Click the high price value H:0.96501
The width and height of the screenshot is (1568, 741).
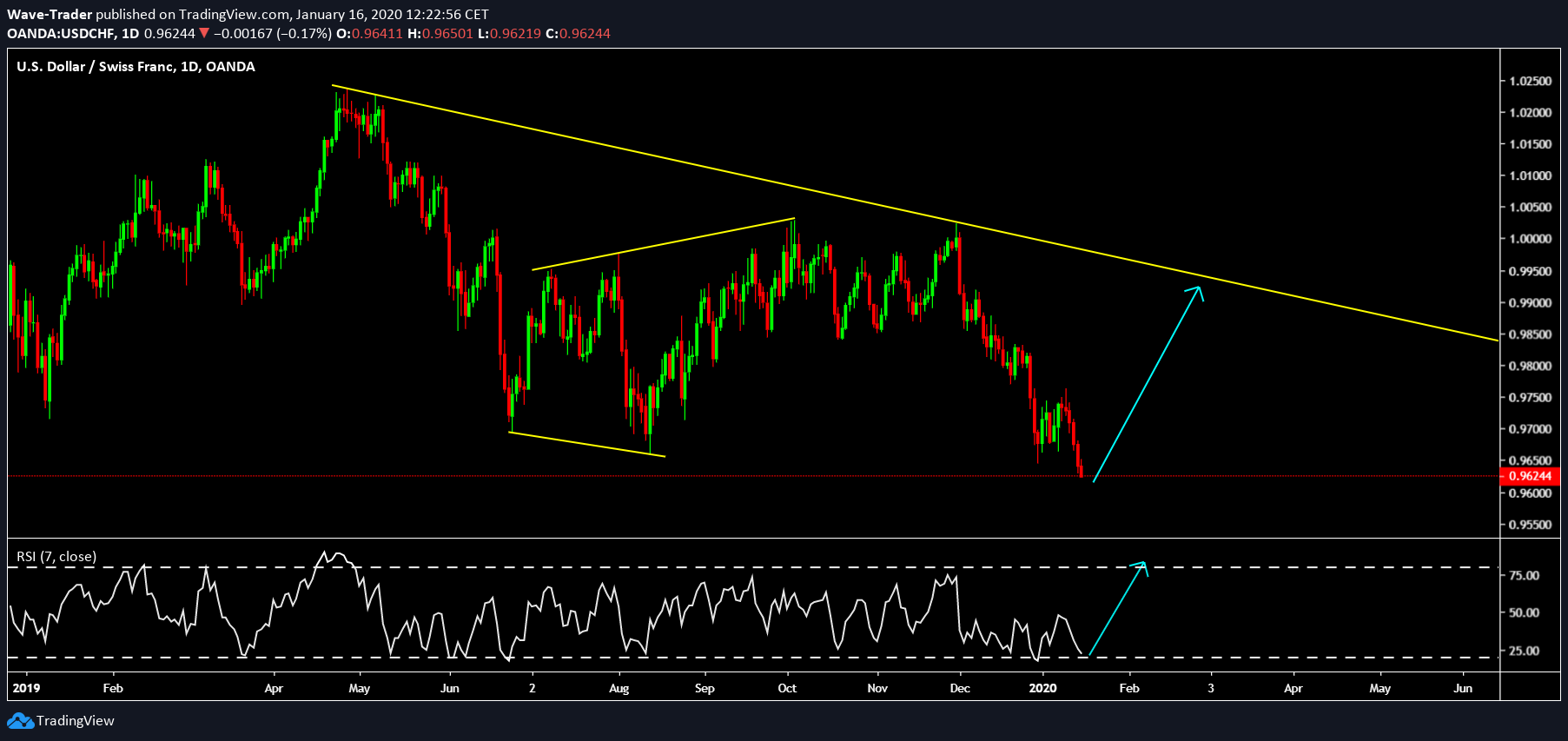coord(440,34)
